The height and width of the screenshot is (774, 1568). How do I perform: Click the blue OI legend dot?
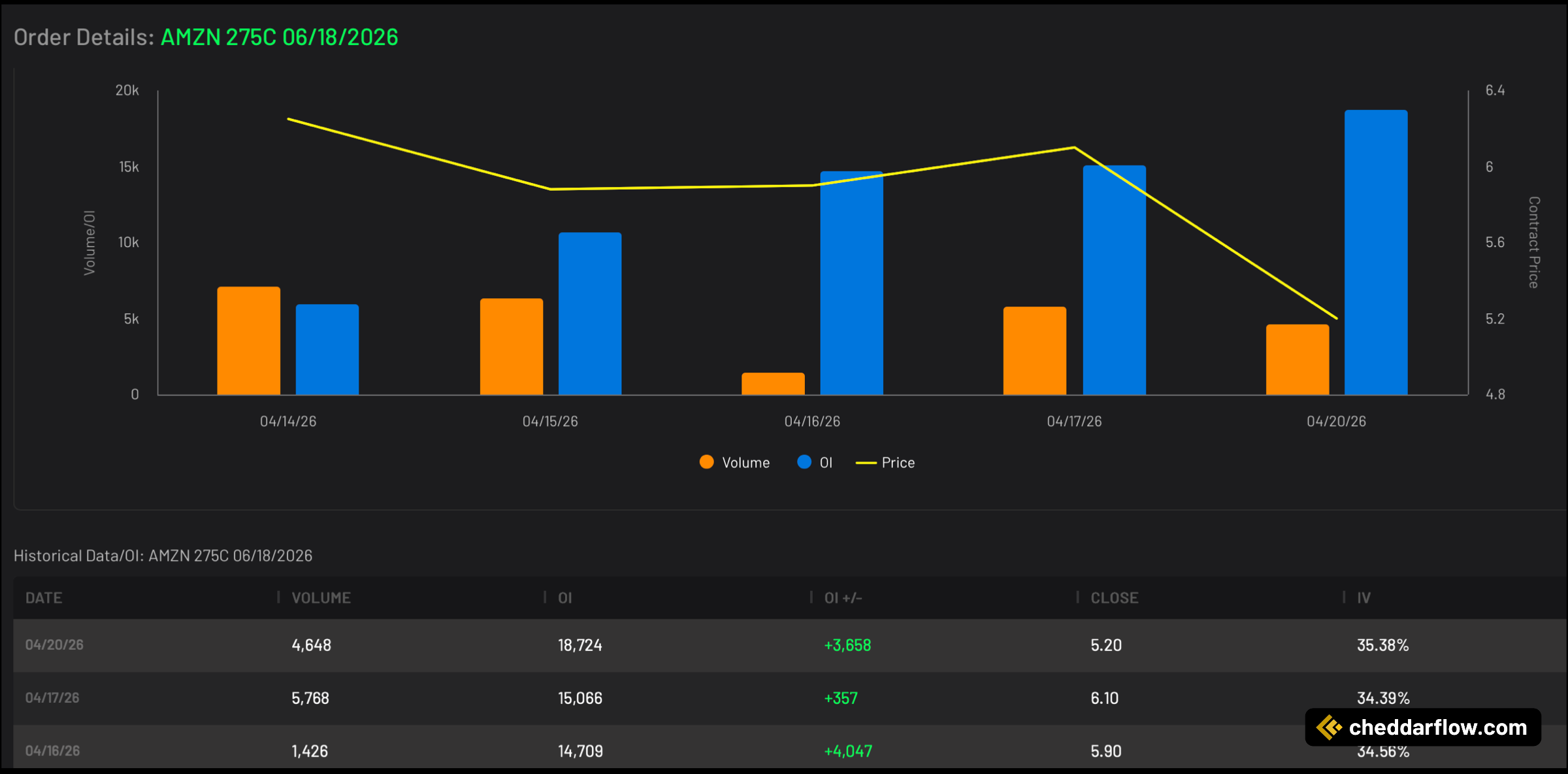click(x=804, y=462)
